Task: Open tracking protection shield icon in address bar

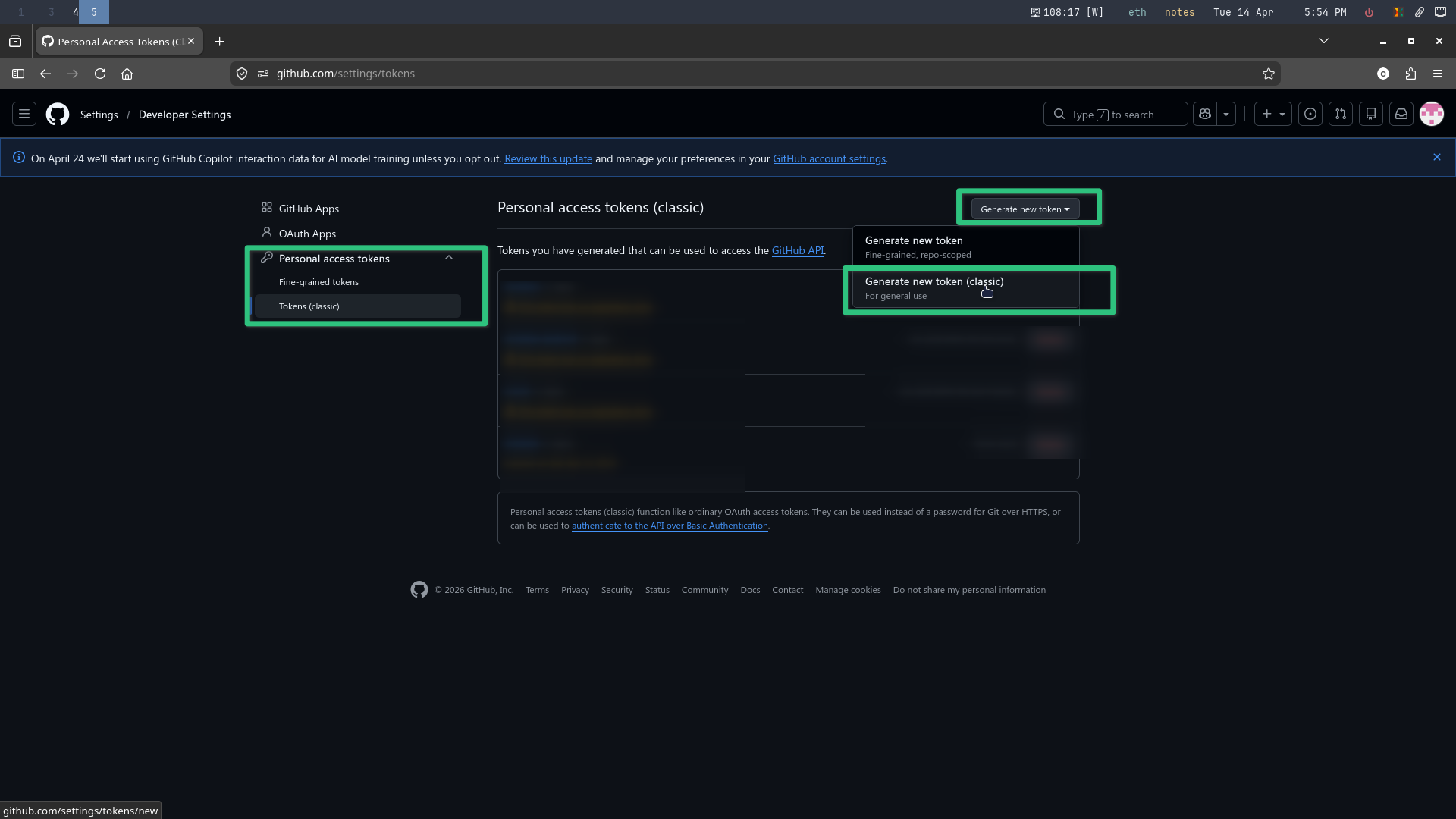Action: click(x=242, y=74)
